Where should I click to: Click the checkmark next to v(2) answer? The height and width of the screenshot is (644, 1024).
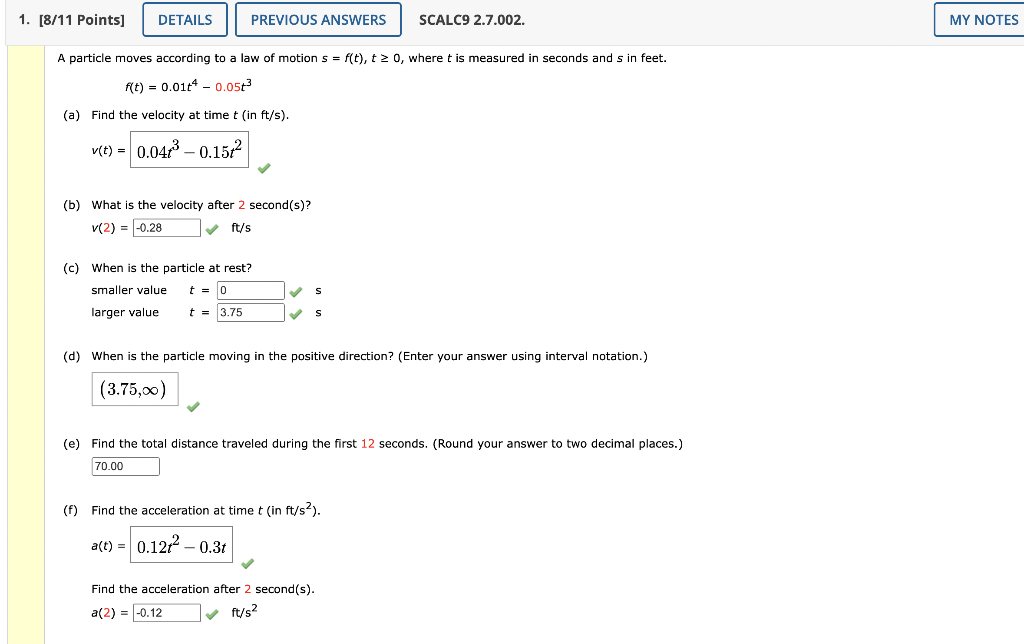pos(210,227)
